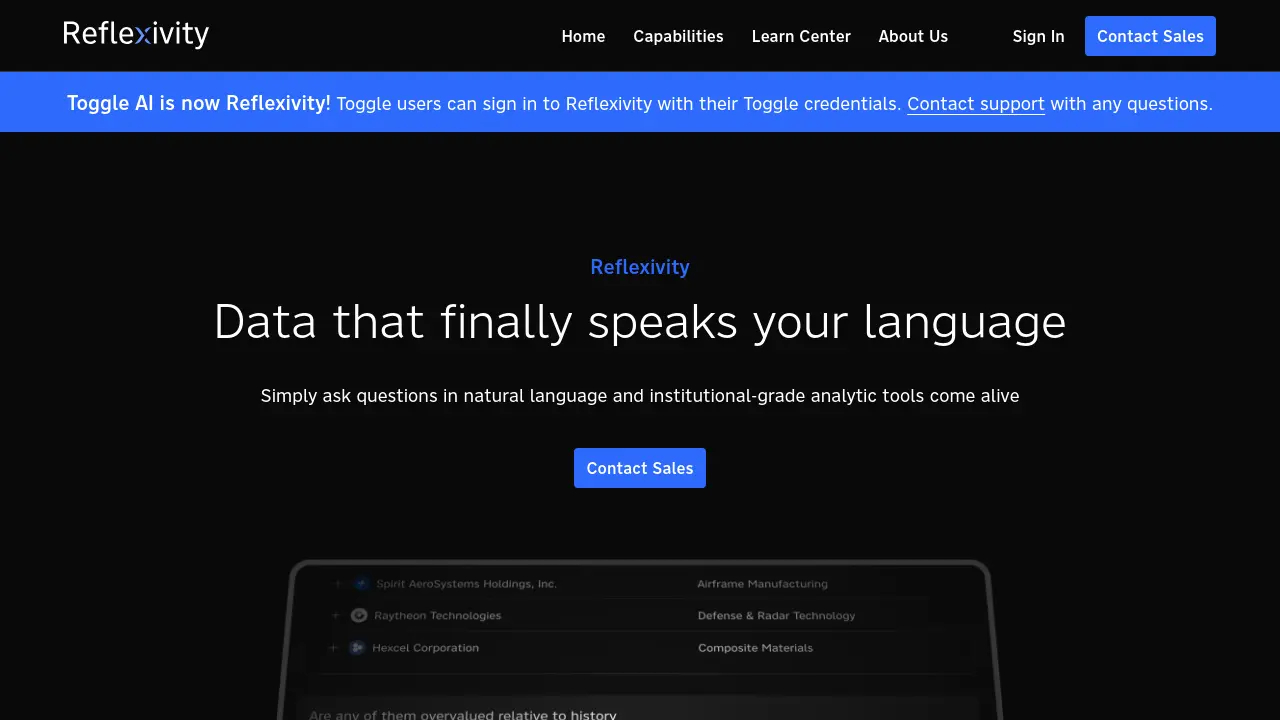Open the Home menu item
Screen dimensions: 1280x720
[x=583, y=36]
